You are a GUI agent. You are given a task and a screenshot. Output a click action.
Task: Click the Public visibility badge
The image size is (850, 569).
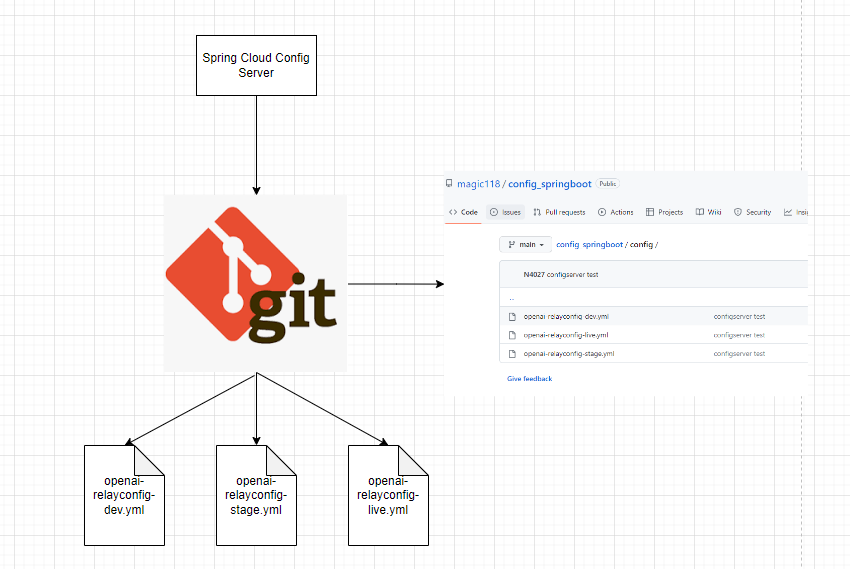point(608,184)
